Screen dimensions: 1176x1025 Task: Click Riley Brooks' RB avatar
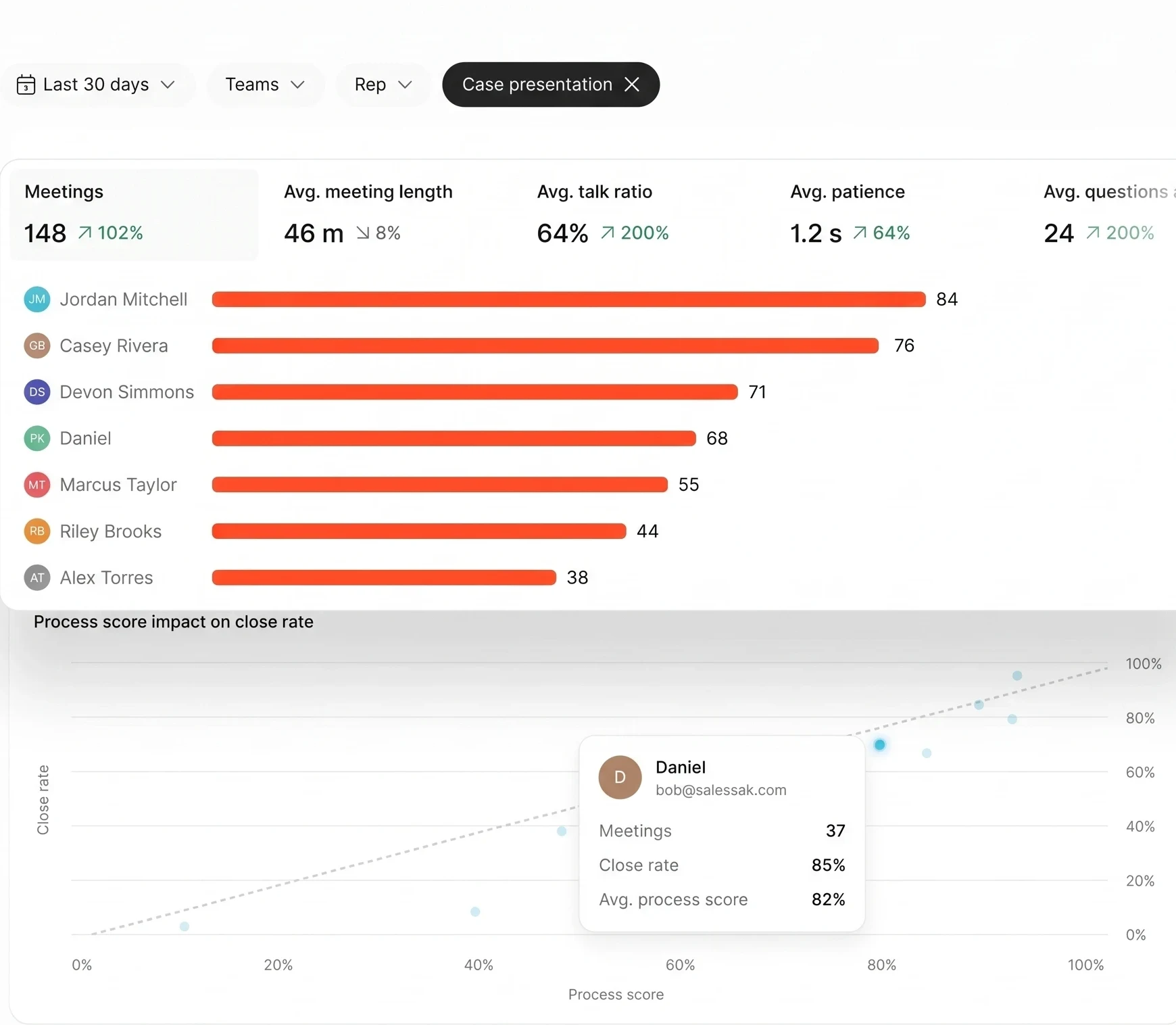click(37, 531)
